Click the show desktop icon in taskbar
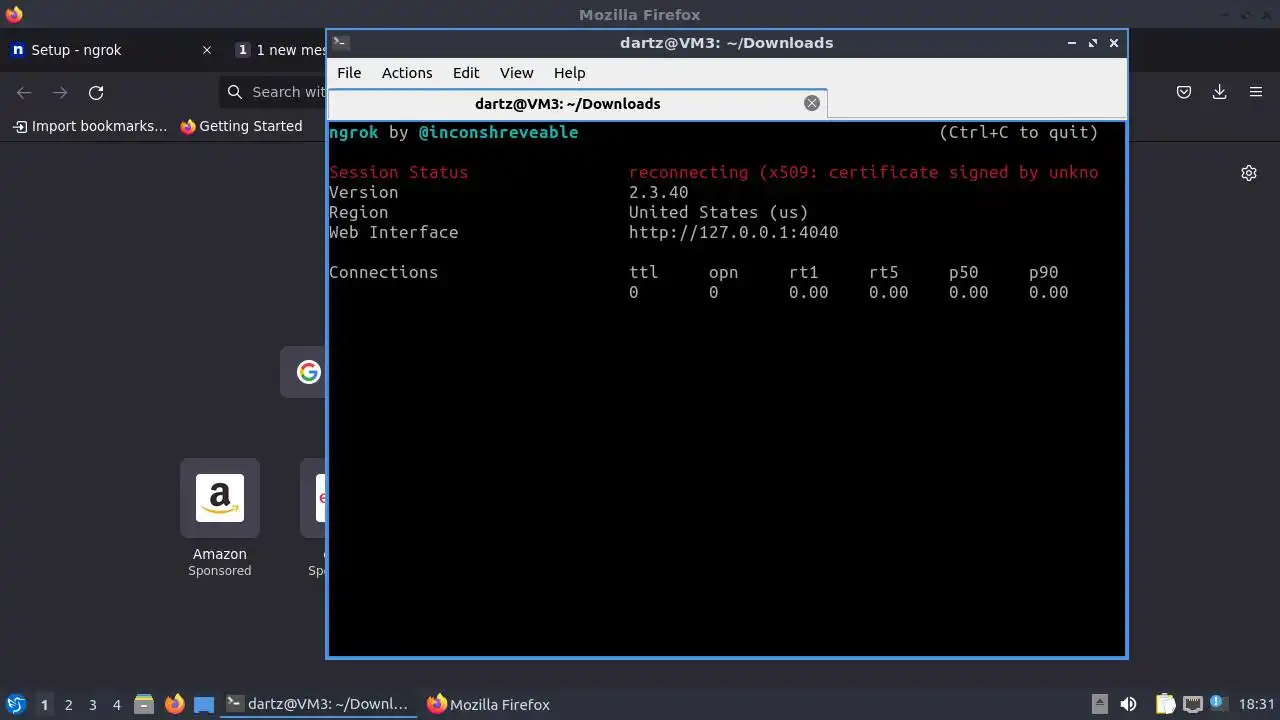This screenshot has height=720, width=1280. click(x=204, y=704)
